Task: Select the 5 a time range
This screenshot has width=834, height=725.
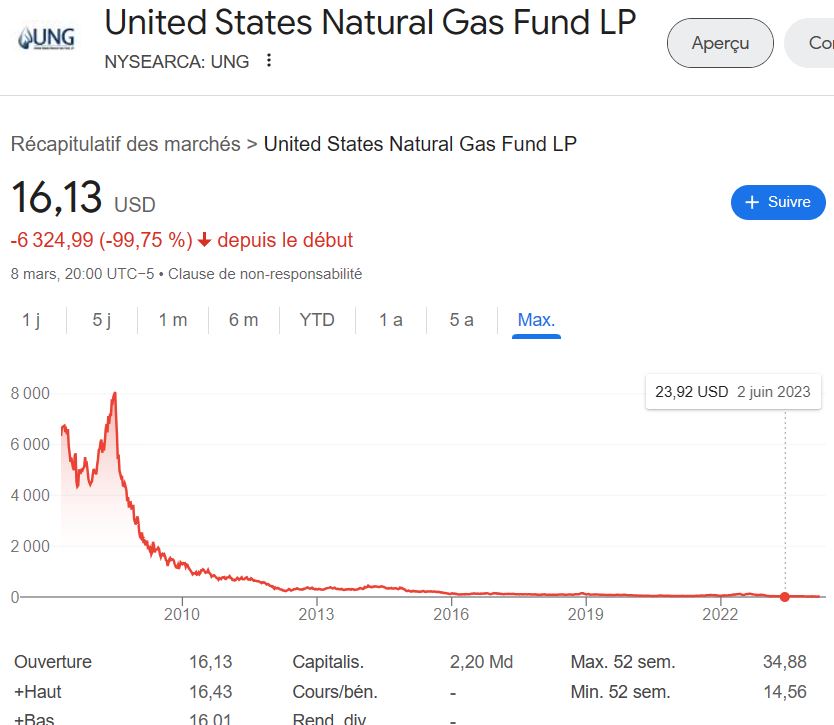Action: tap(461, 320)
